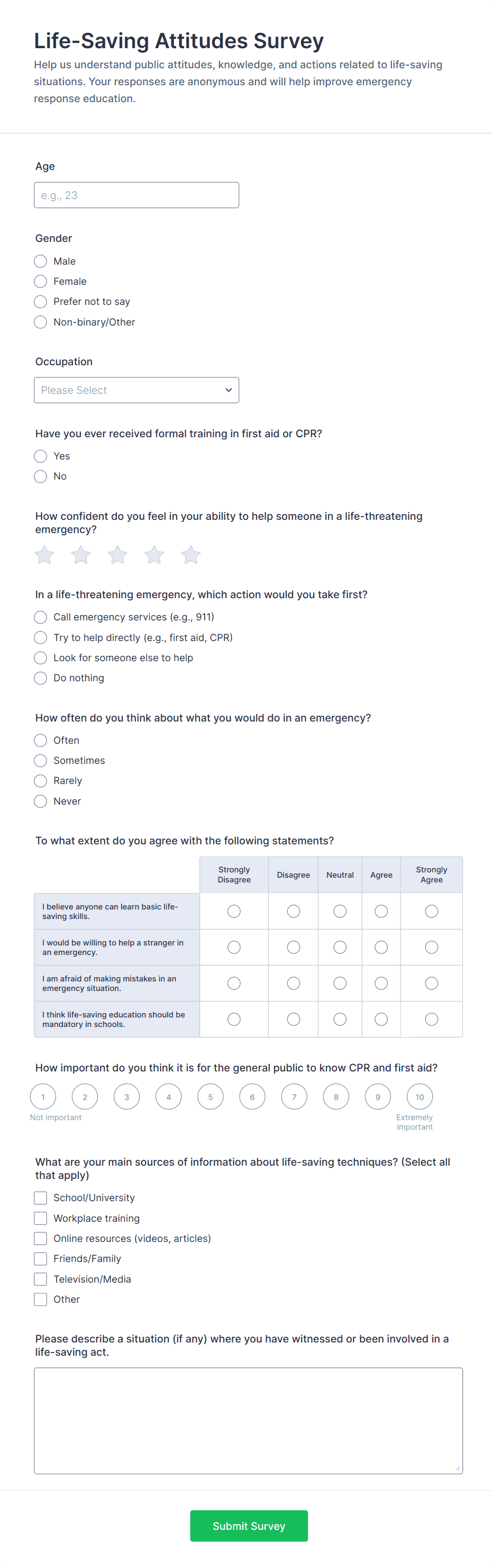This screenshot has height=1568, width=492.
Task: Focus the life-saving situation description textarea
Action: click(248, 1420)
